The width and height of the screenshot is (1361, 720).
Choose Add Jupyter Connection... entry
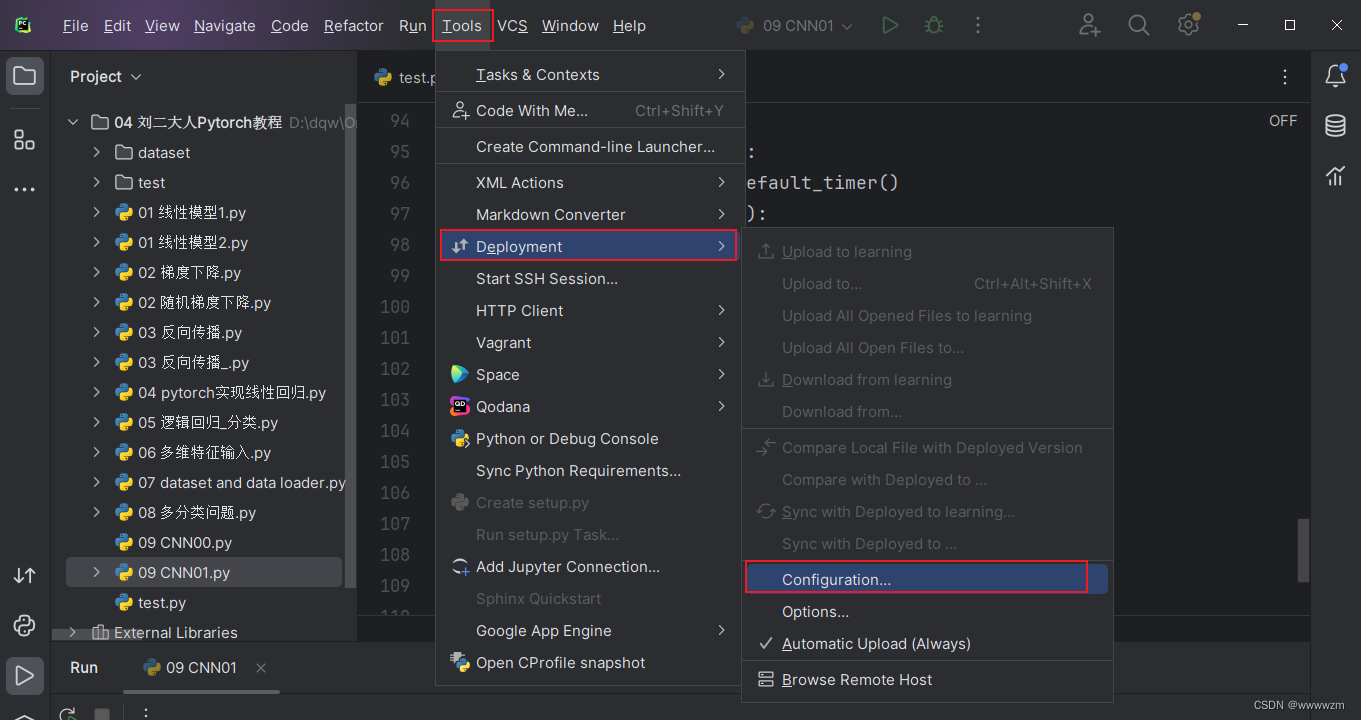point(590,567)
